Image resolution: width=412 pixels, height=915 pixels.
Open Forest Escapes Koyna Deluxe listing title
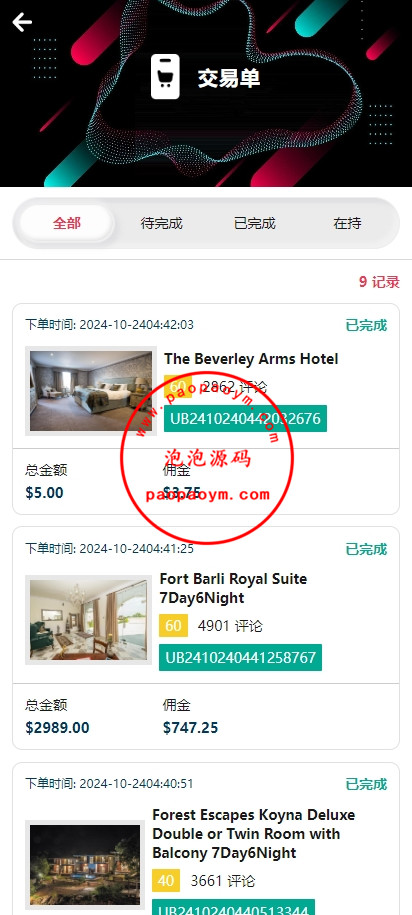[x=254, y=834]
